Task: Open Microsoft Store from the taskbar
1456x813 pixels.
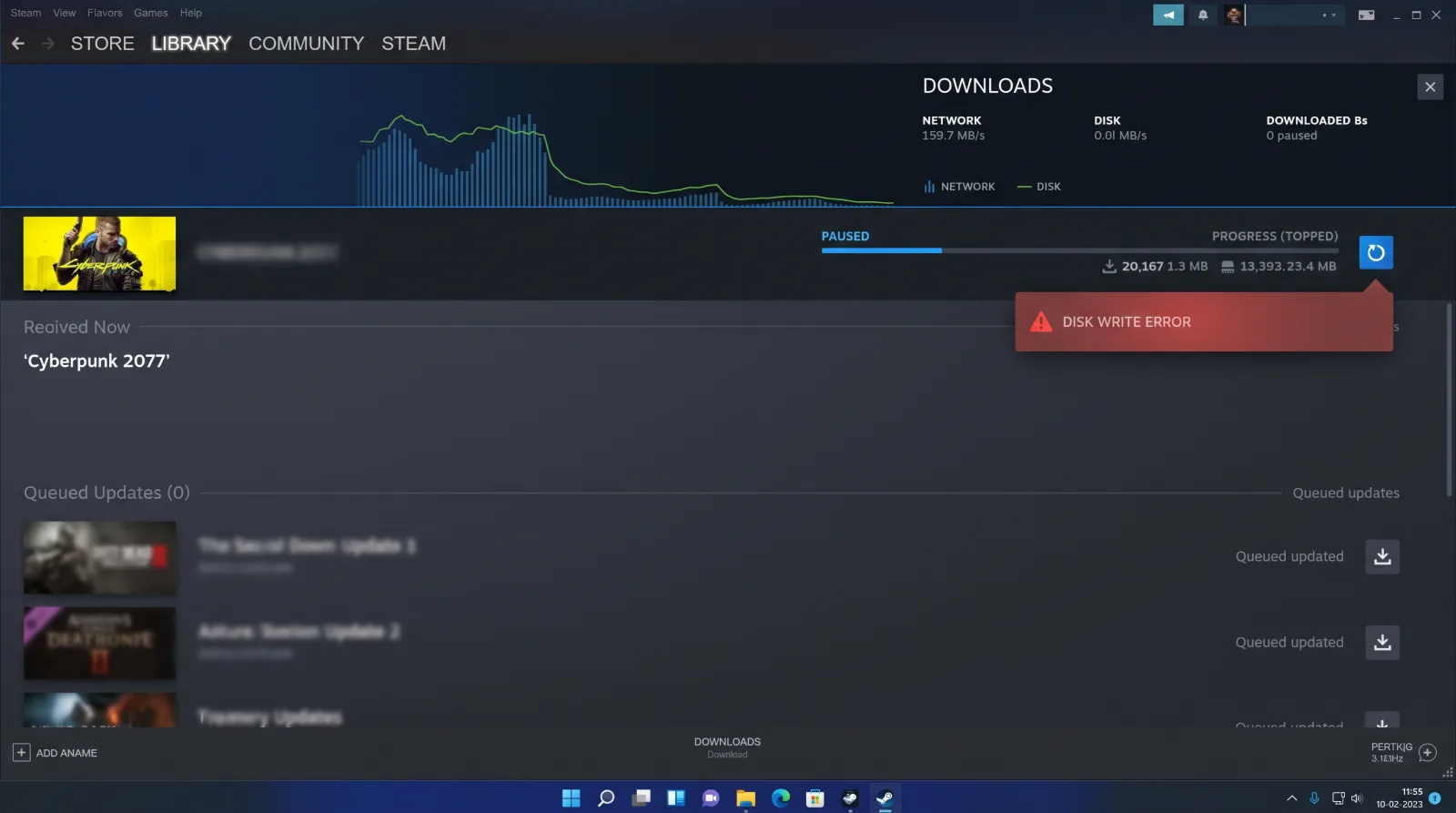Action: 815,798
